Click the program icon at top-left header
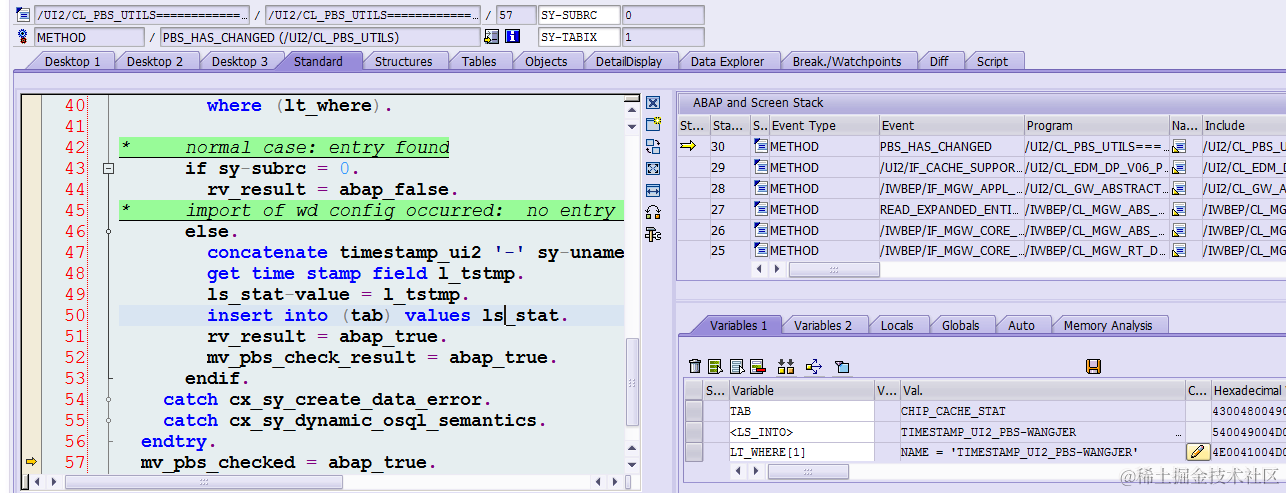Screen dimensions: 1286x493 click(x=23, y=15)
